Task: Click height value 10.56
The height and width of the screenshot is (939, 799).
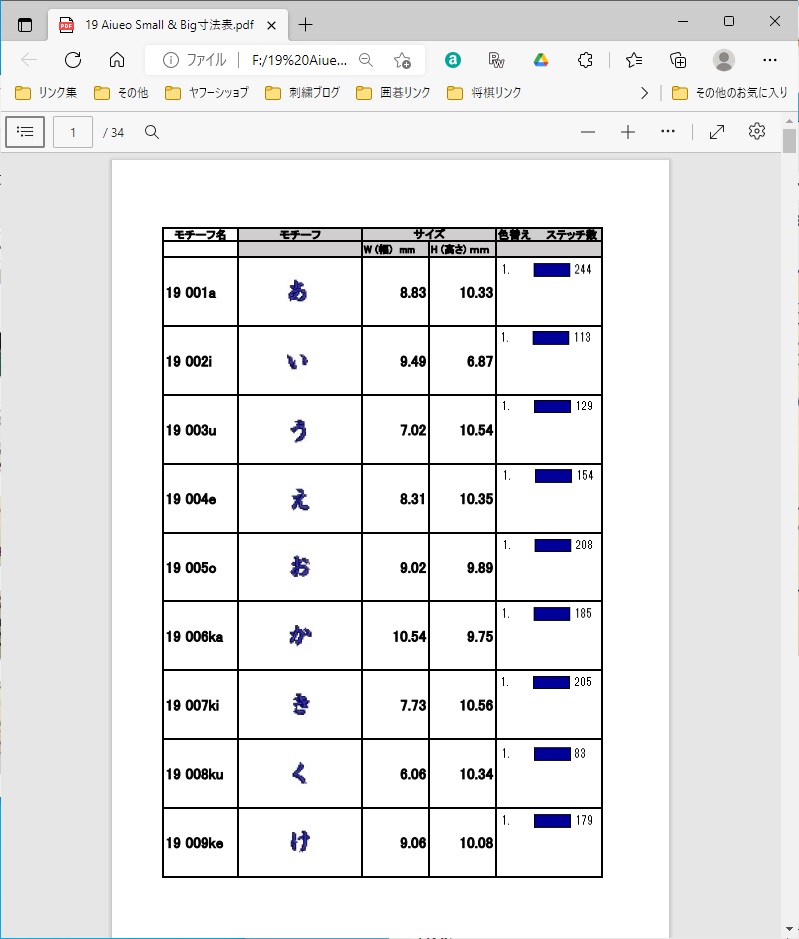Action: [x=476, y=705]
